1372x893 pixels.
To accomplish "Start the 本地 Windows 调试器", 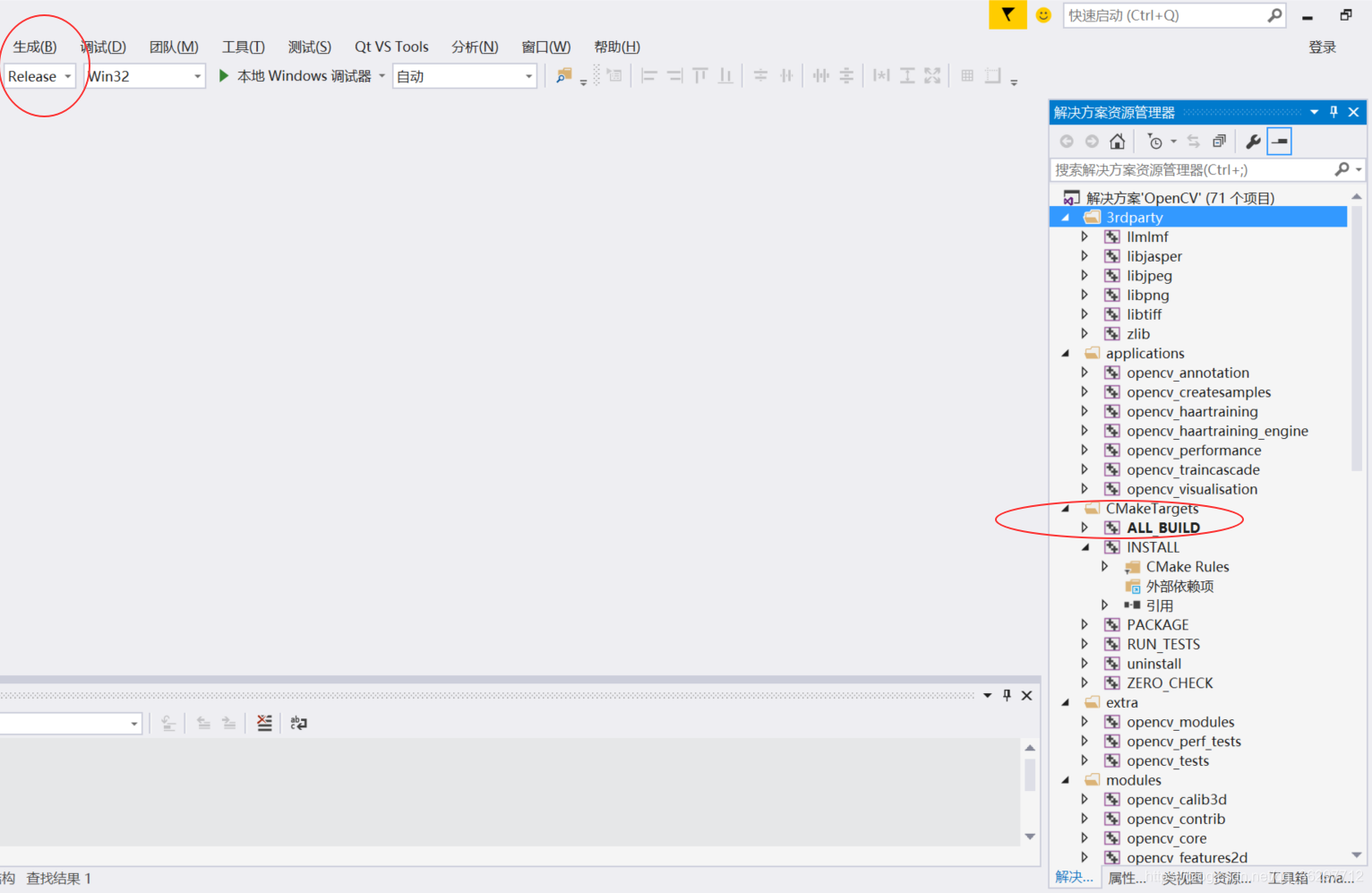I will click(295, 76).
